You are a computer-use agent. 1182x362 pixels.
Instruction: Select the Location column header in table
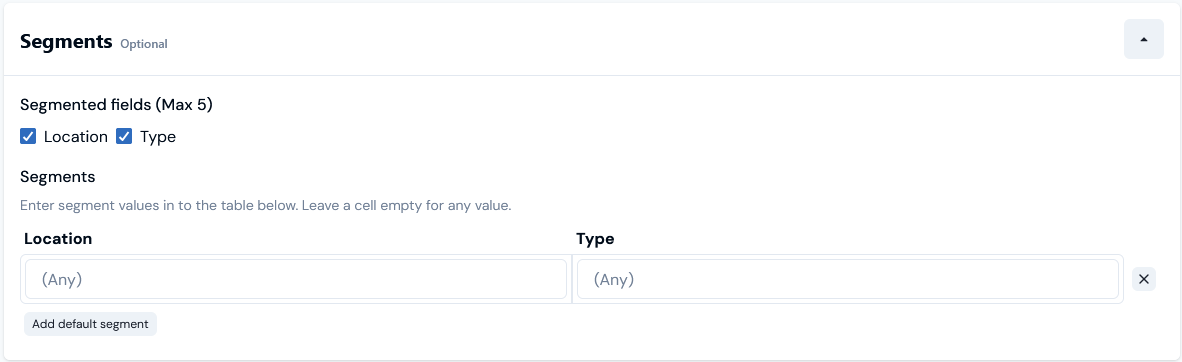pos(58,239)
